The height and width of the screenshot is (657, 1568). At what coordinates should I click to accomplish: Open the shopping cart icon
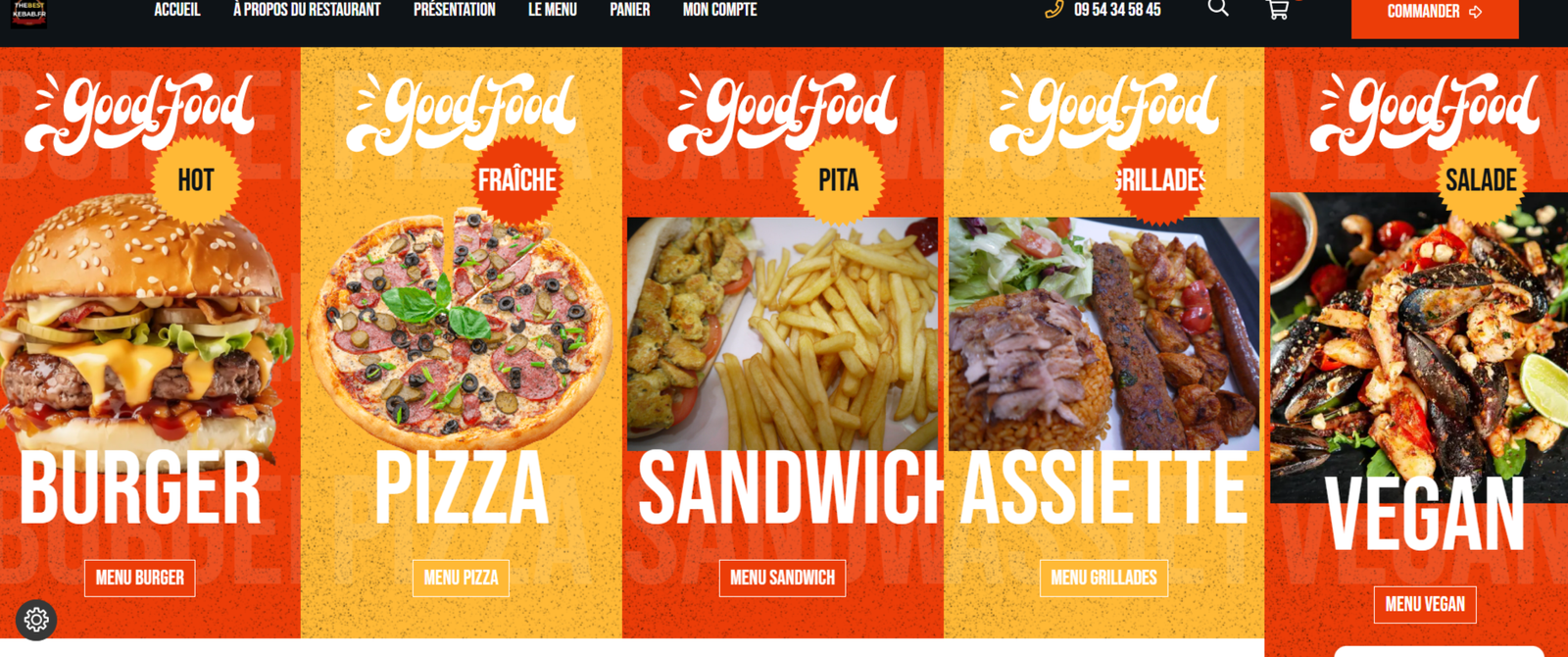[x=1277, y=10]
